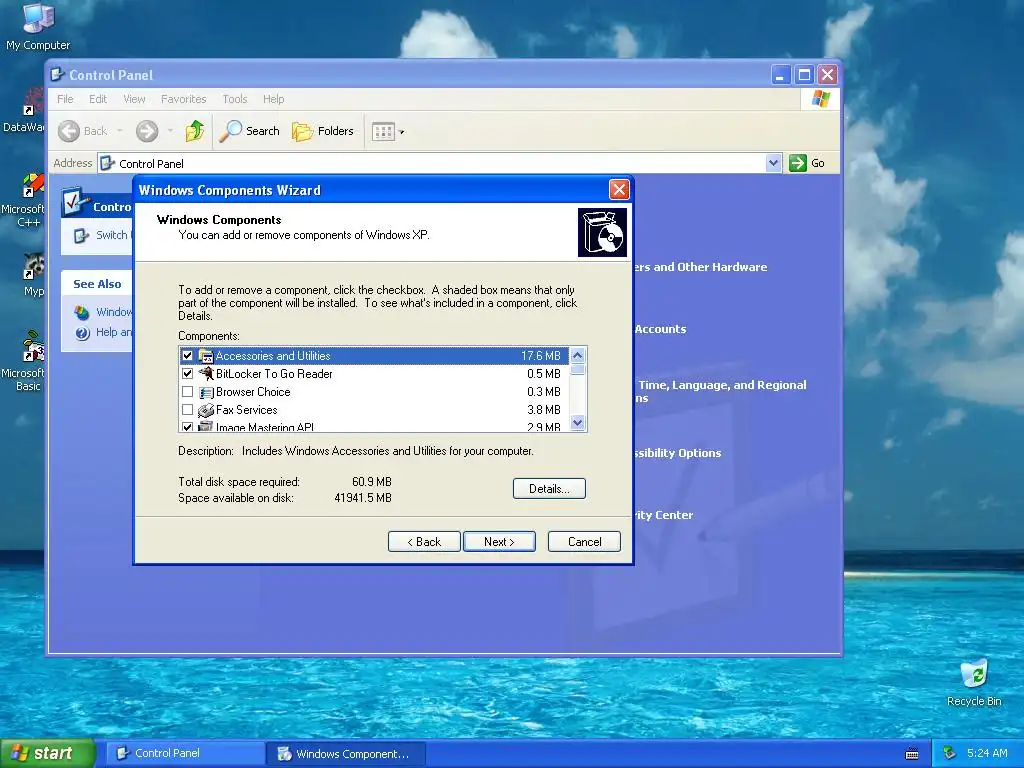Open the Microsoft C++ desktop shortcut
This screenshot has height=768, width=1024.
[25, 200]
